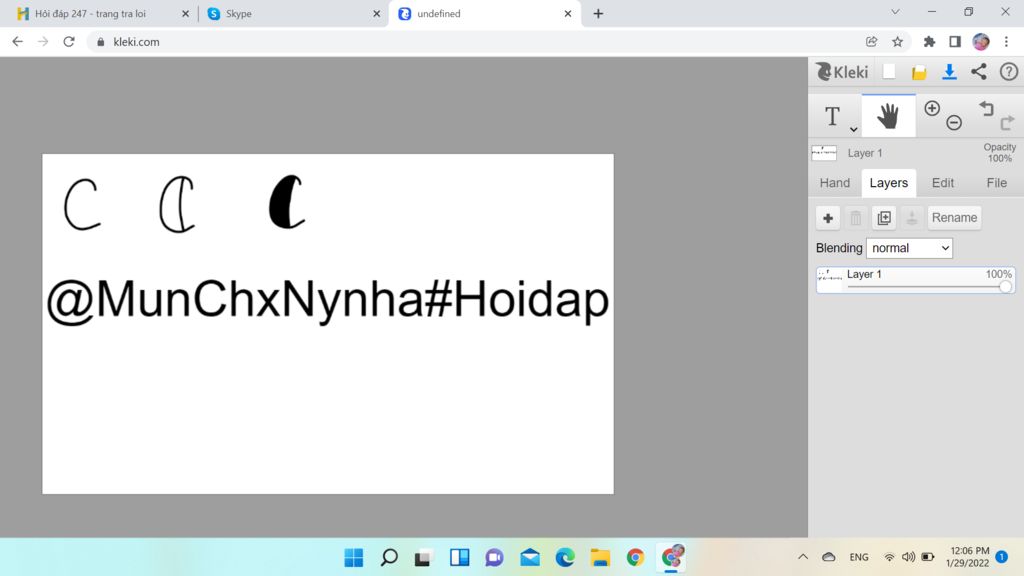Close the Hỏi đáp 247 tab
Screen dimensions: 1024x576
click(185, 13)
